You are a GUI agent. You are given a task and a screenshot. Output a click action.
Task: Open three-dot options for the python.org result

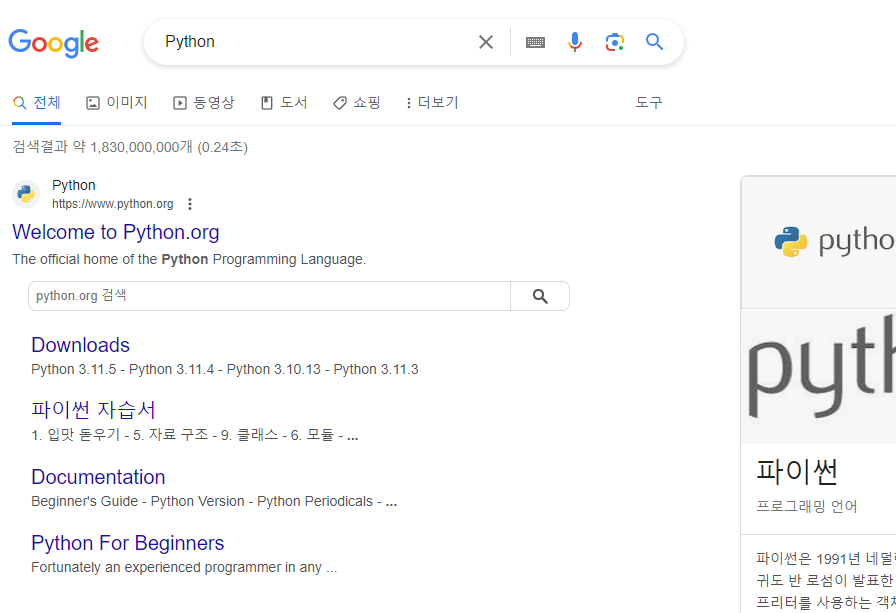click(x=190, y=204)
